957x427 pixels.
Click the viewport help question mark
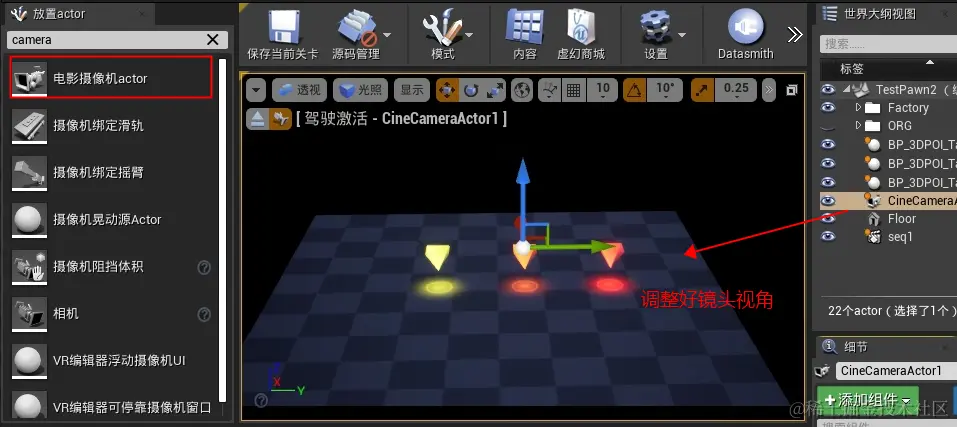(x=261, y=400)
